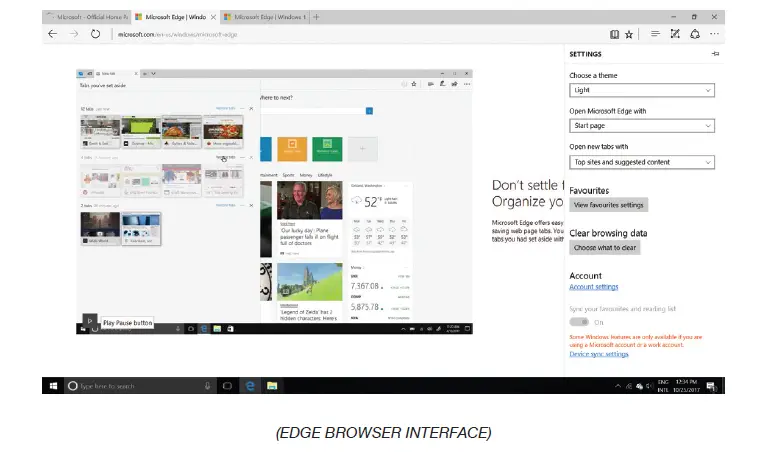
Task: Open the Action Center notification icon
Action: click(711, 386)
